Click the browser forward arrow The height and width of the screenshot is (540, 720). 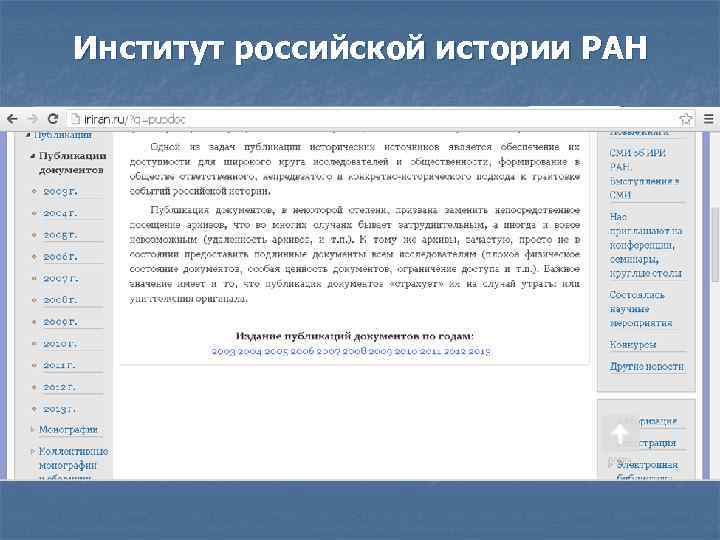click(x=32, y=119)
